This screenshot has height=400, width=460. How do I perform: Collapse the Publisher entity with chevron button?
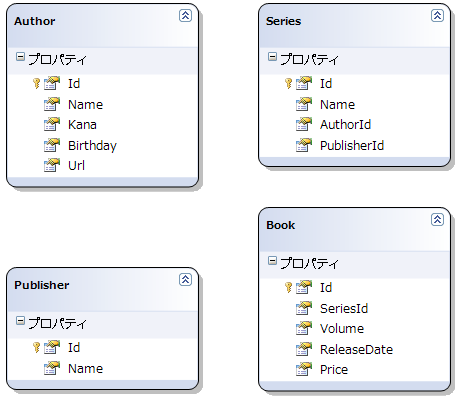tap(185, 279)
